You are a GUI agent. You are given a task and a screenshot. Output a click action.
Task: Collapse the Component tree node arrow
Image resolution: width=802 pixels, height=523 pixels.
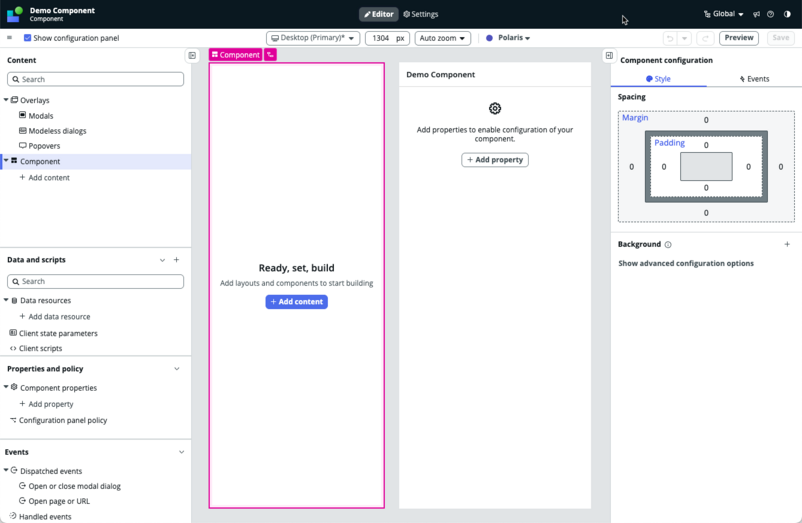(6, 161)
